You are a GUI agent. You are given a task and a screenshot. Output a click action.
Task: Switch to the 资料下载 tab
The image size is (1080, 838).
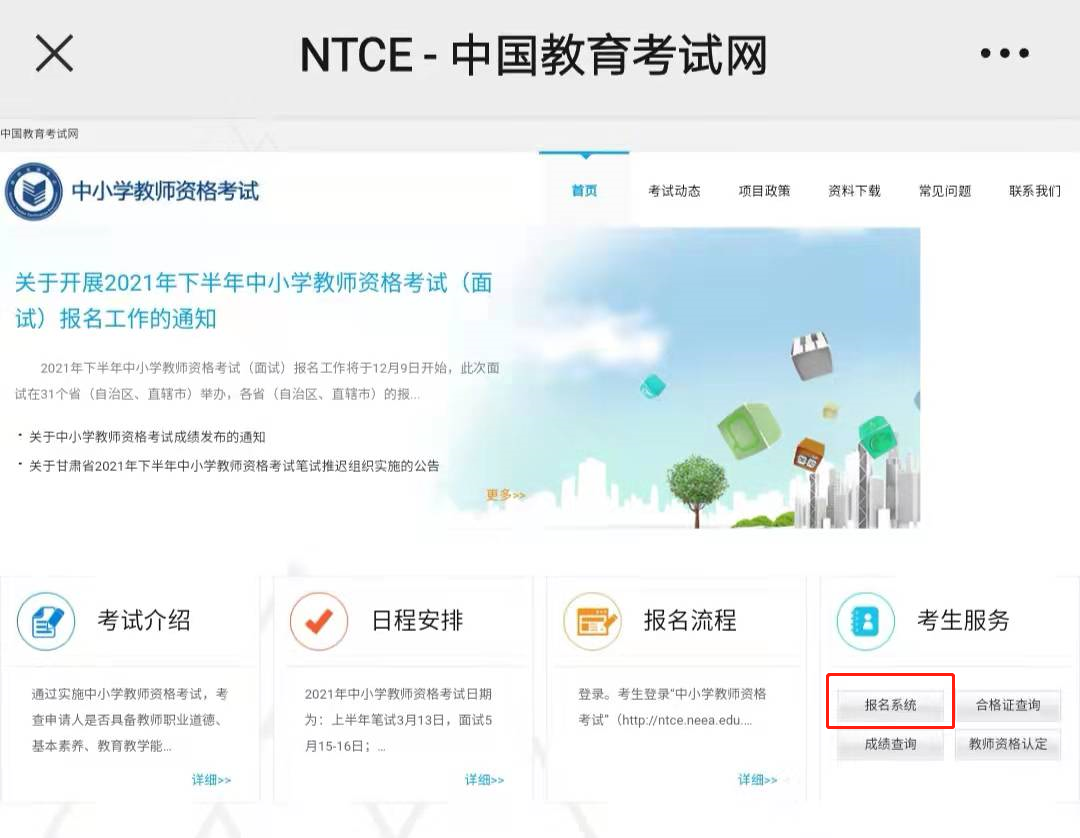point(855,191)
